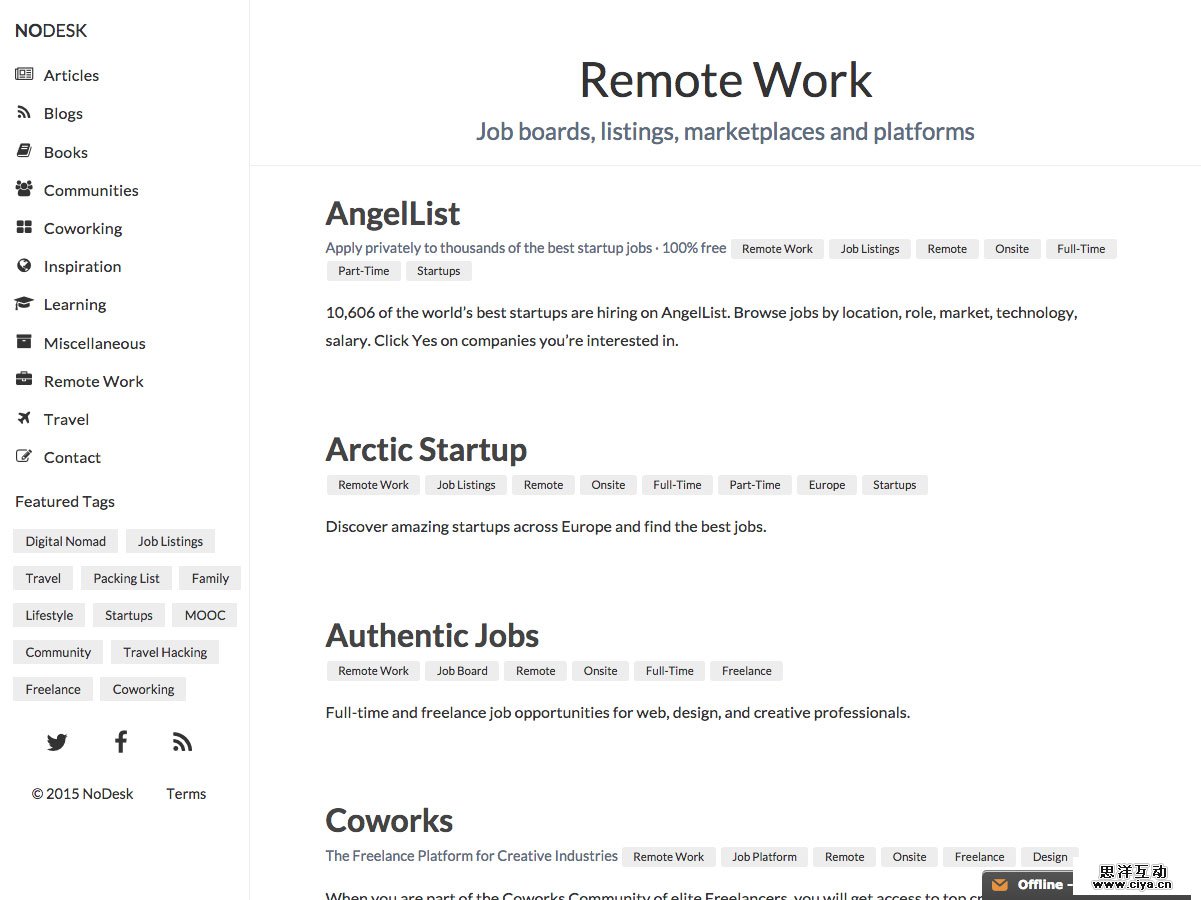Screen dimensions: 1201x900
Task: Open the Arctic Startup listing title
Action: [426, 449]
